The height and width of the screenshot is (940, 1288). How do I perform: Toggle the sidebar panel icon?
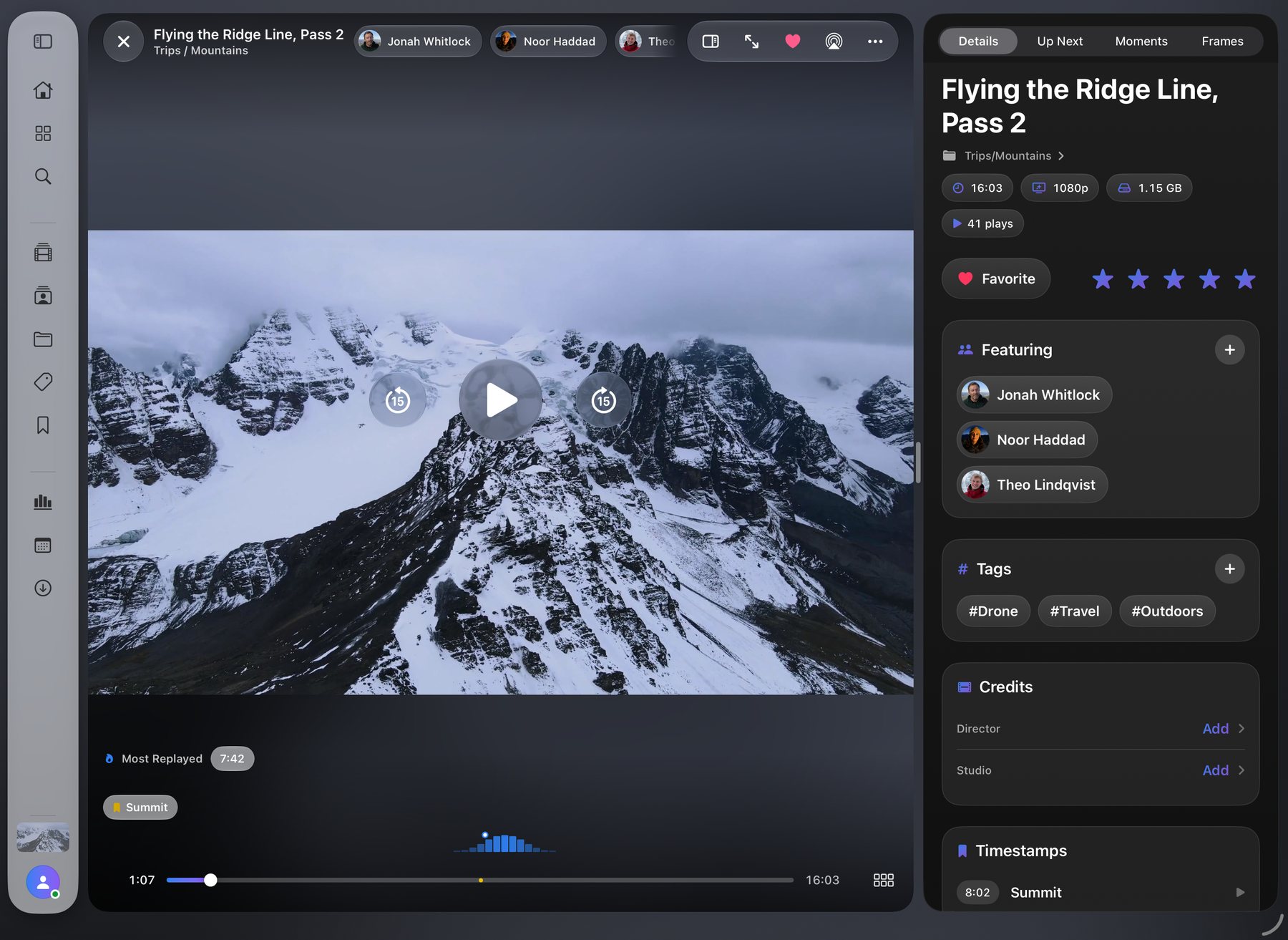(43, 42)
